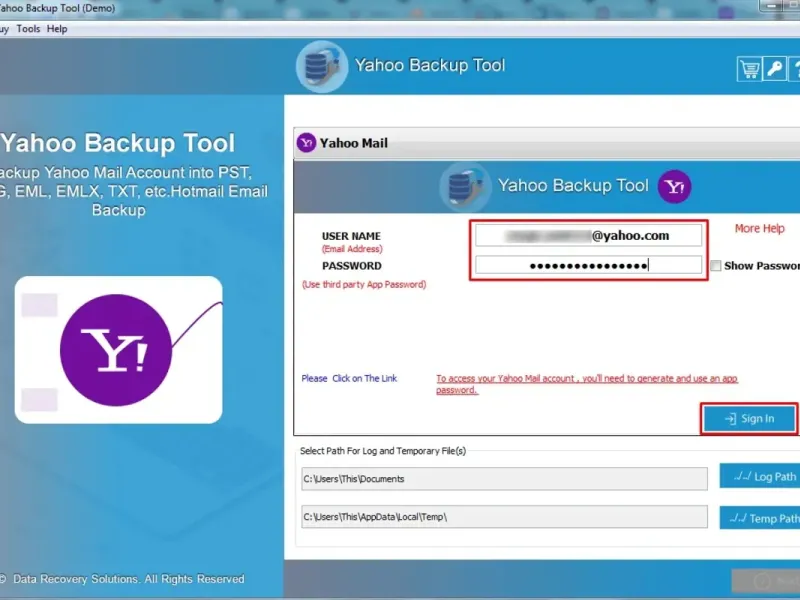Click the shopping cart purchase icon
The width and height of the screenshot is (800, 600).
point(748,68)
